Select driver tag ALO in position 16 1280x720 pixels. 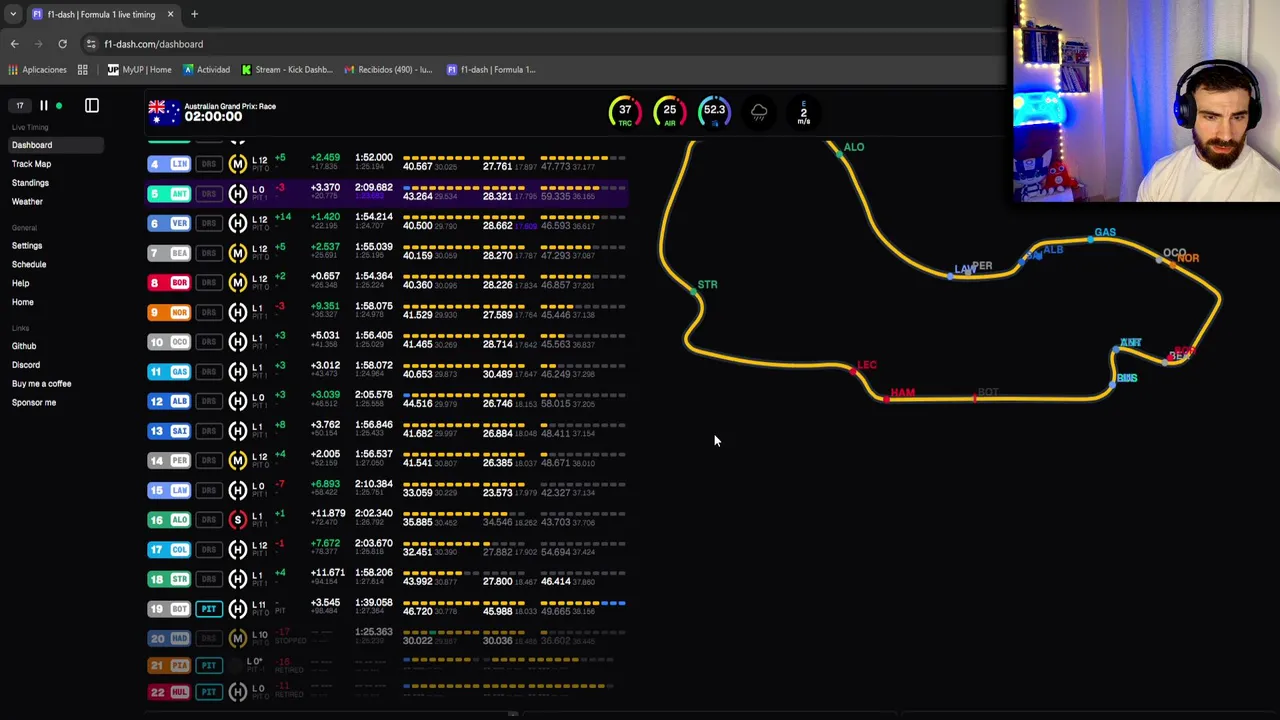(x=169, y=520)
